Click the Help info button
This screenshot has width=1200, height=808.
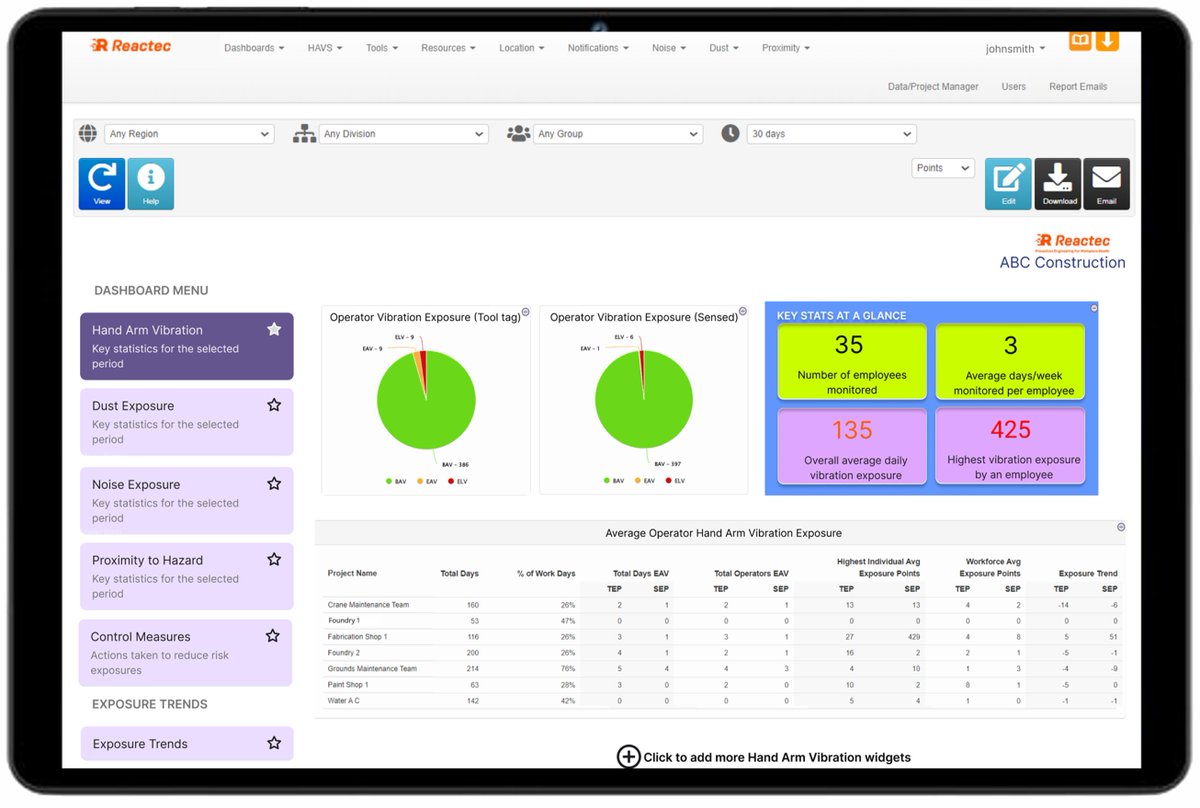151,184
